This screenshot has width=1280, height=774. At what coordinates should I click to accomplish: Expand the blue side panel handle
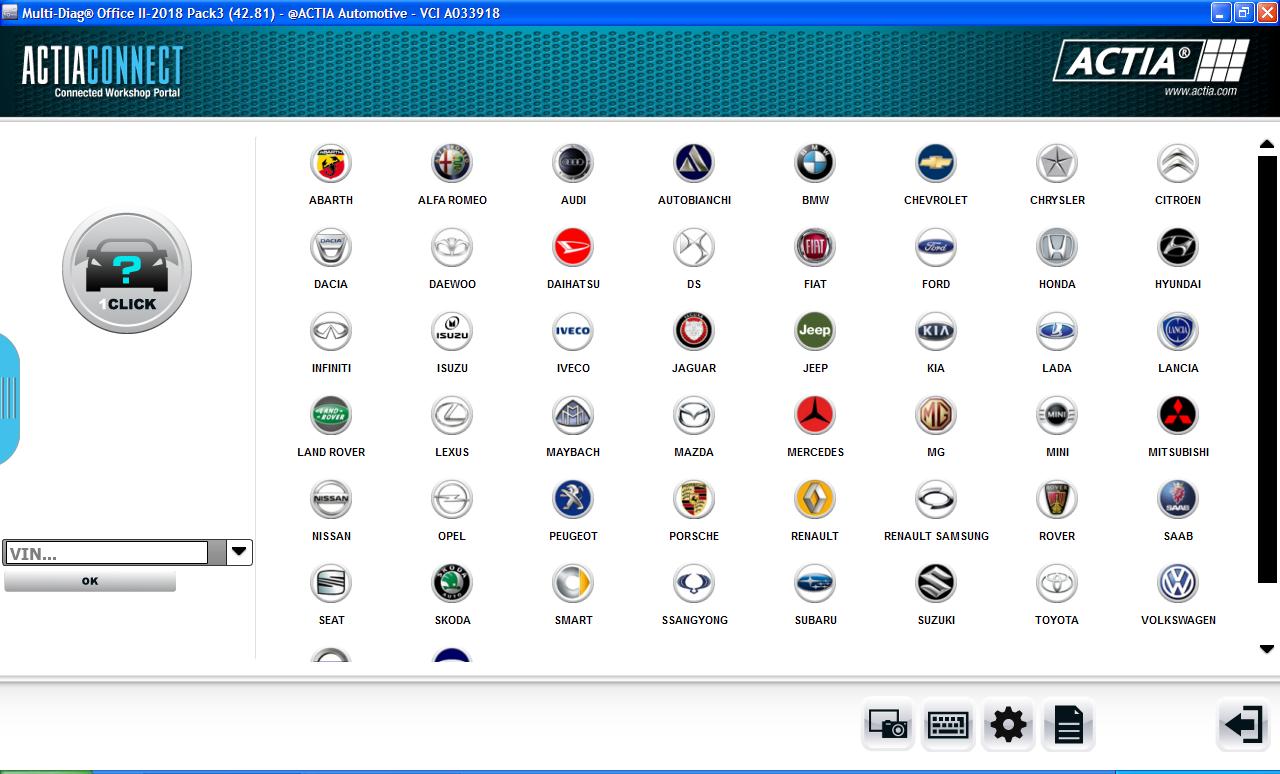pos(9,398)
